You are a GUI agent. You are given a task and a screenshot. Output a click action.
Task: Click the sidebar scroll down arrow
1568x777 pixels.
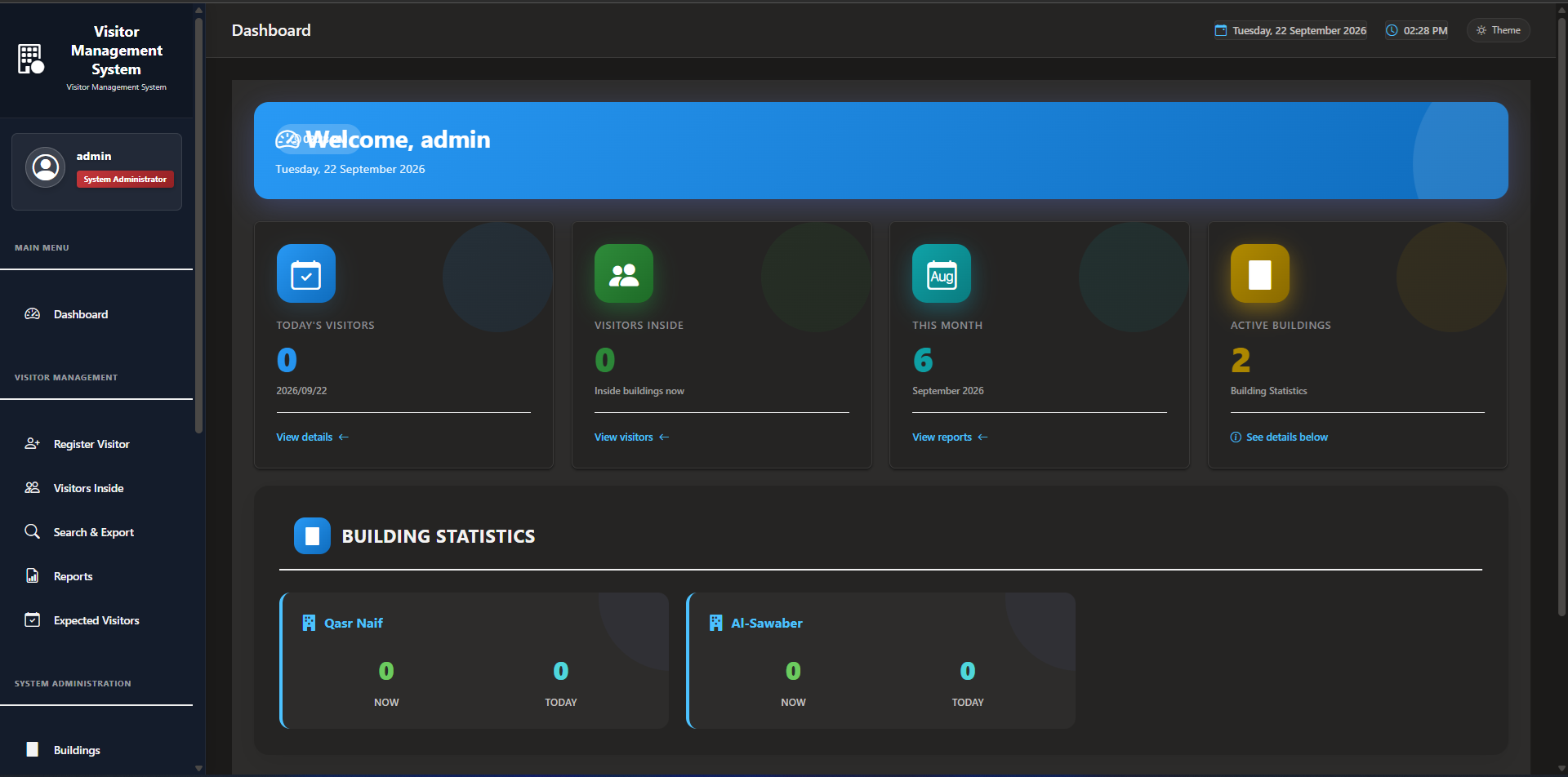198,768
